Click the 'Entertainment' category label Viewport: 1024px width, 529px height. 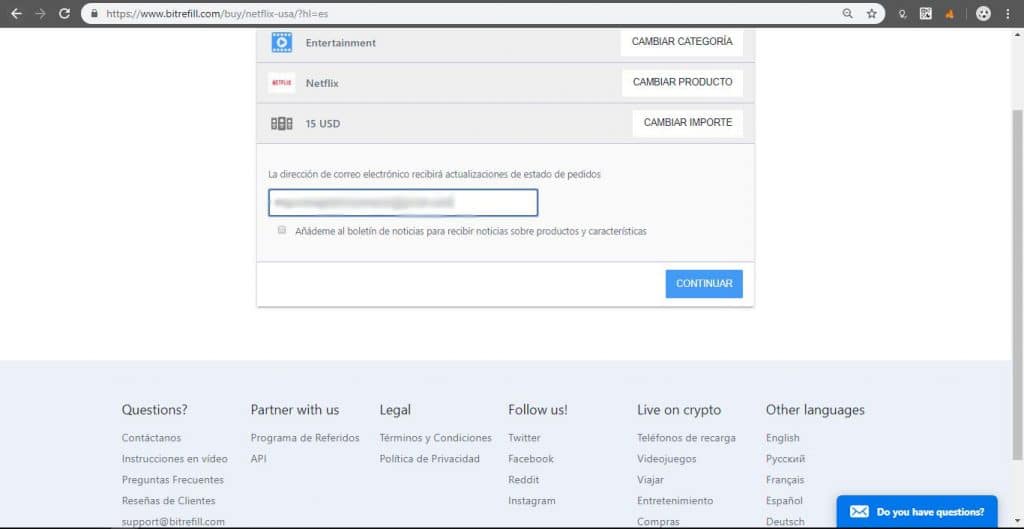pos(341,42)
